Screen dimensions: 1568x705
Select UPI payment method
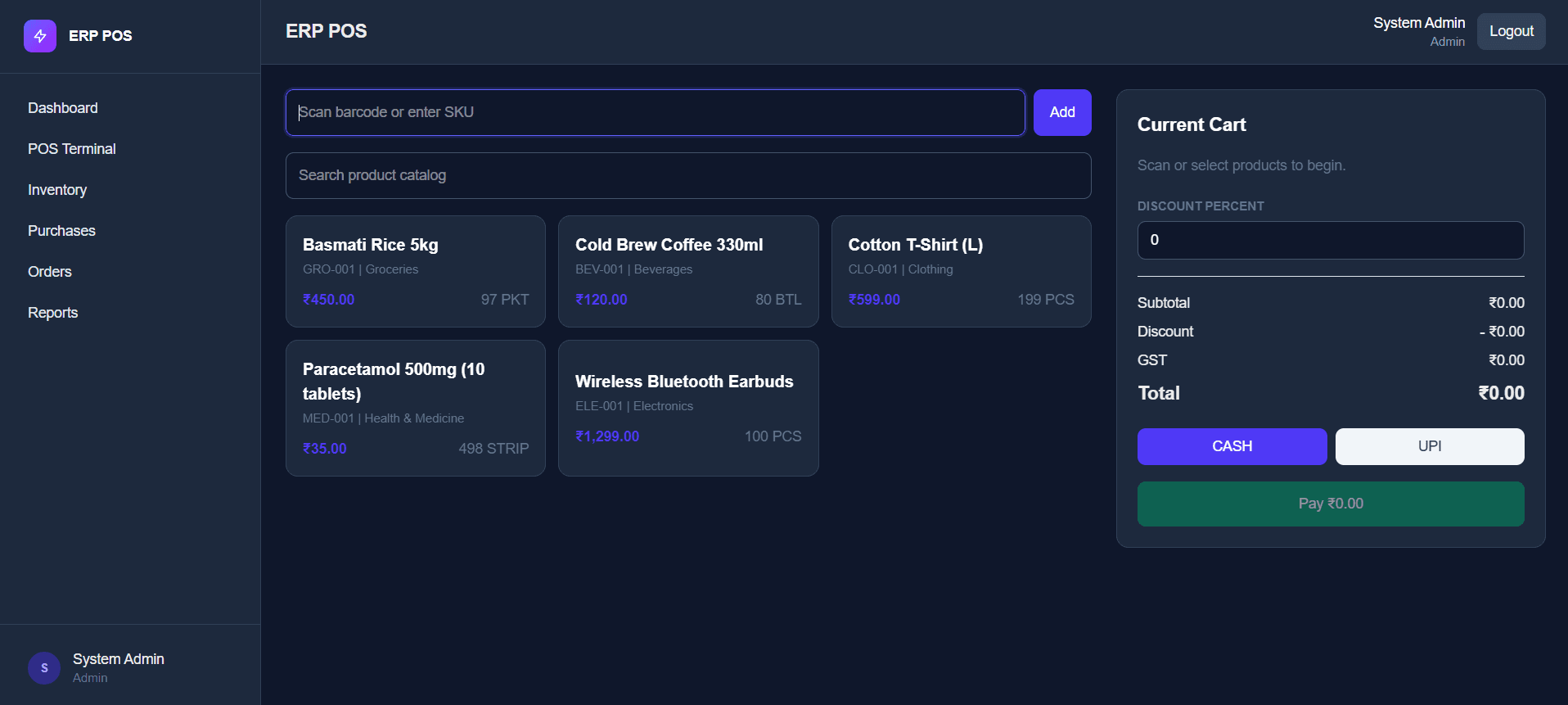click(x=1430, y=446)
